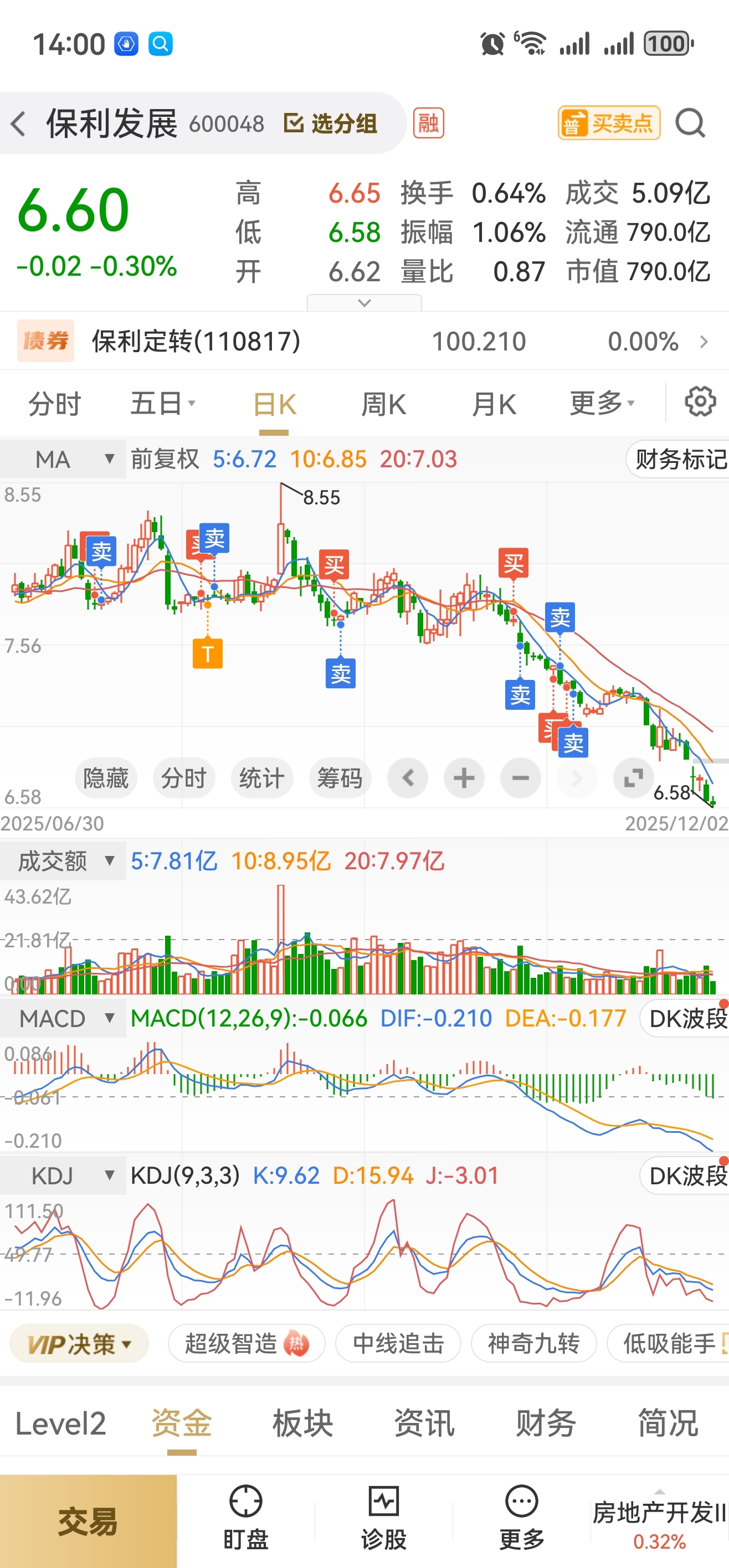Open the MA indicator dropdown
729x1568 pixels.
[63, 459]
